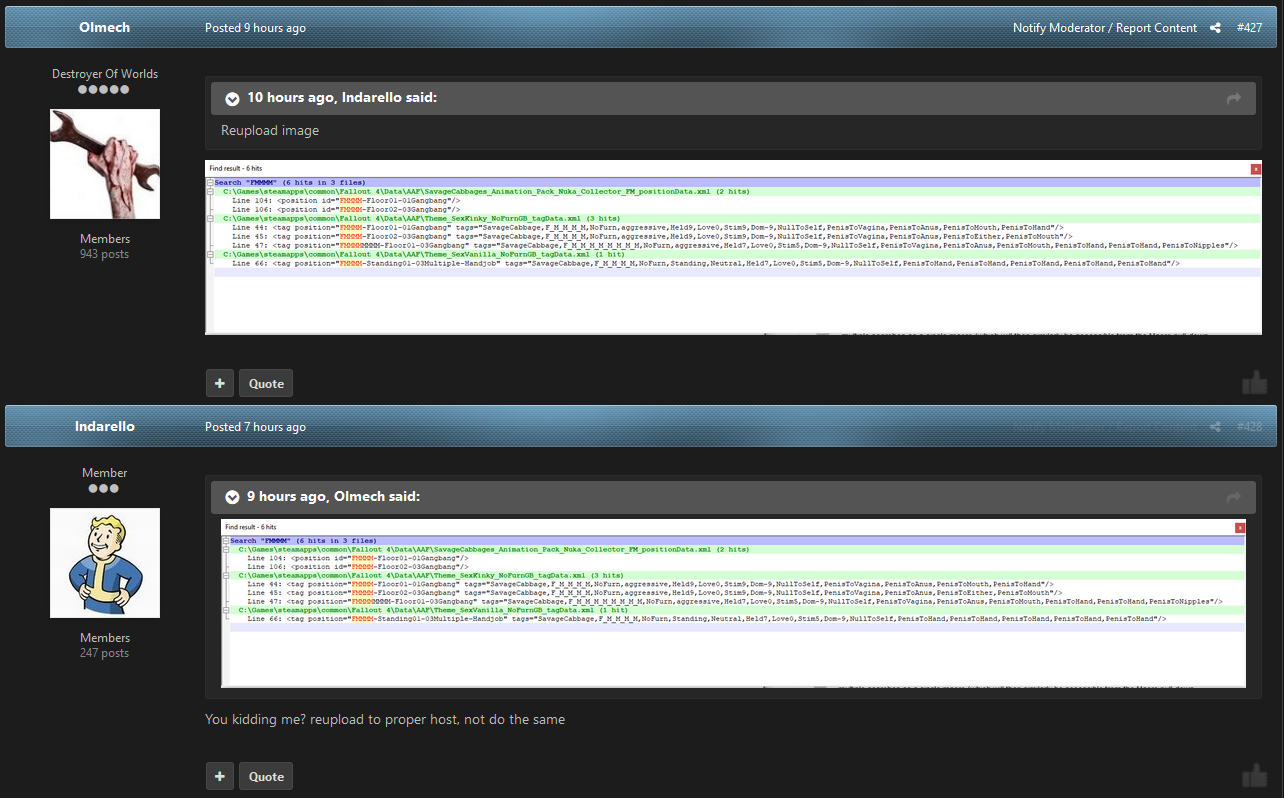Click the "Member" rank title above Indarello's avatar
This screenshot has height=798, width=1284.
(105, 473)
